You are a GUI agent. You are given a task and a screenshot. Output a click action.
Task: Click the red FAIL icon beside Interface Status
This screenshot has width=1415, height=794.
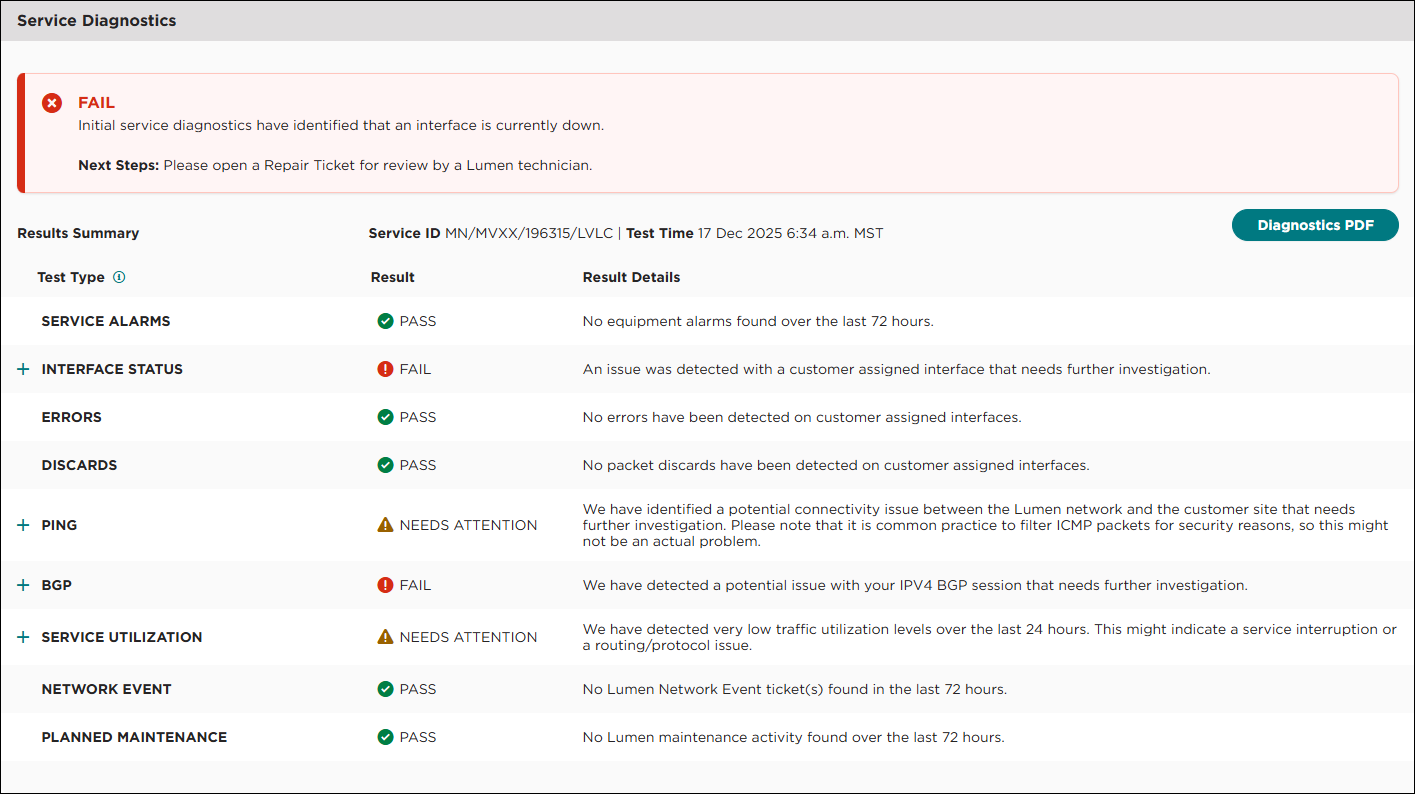pyautogui.click(x=385, y=369)
